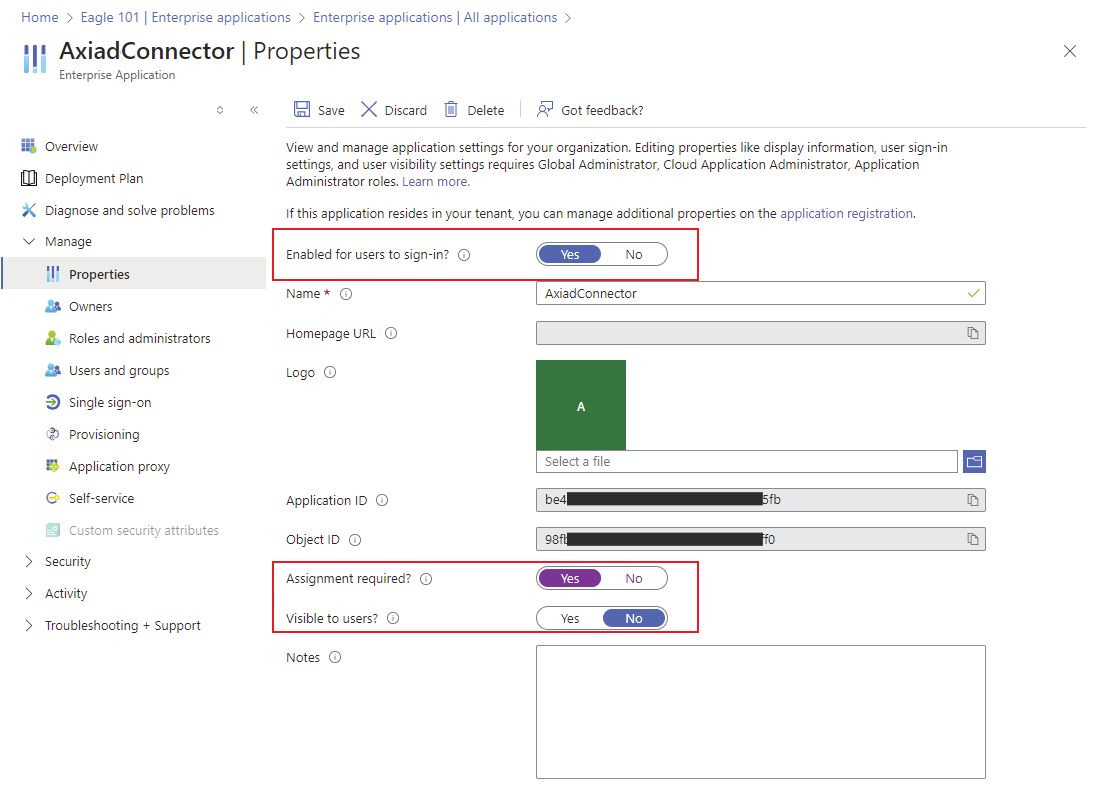Show info tooltip next to Homepage URL

pyautogui.click(x=391, y=333)
